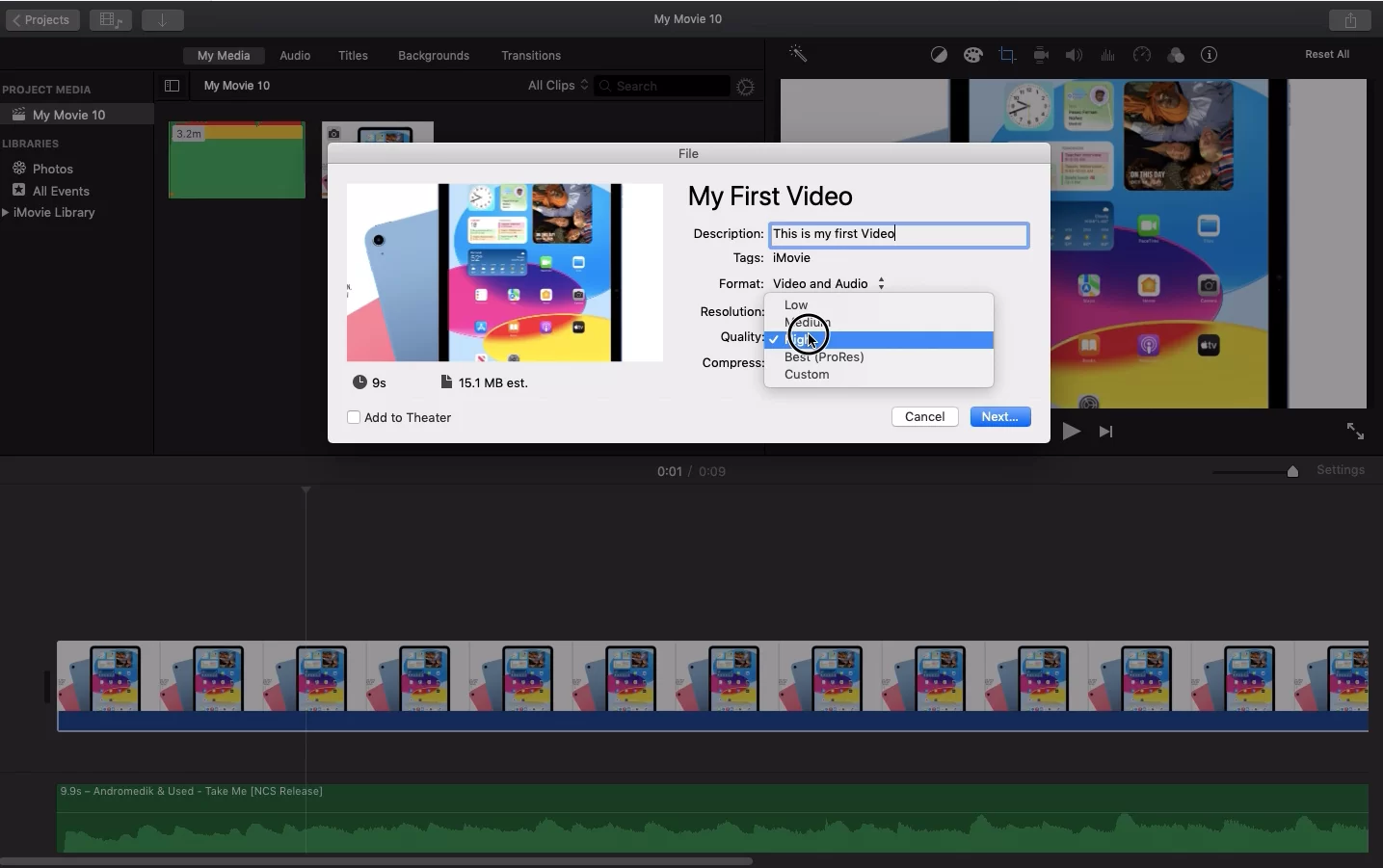Click the fullscreen expand arrows icon
Image resolution: width=1383 pixels, height=868 pixels.
click(1355, 431)
